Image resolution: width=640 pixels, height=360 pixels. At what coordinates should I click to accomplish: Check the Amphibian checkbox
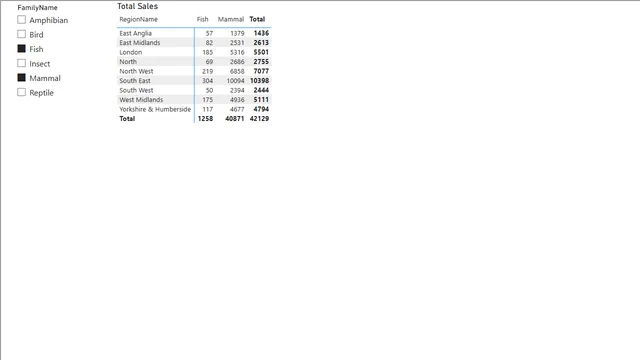(x=22, y=20)
